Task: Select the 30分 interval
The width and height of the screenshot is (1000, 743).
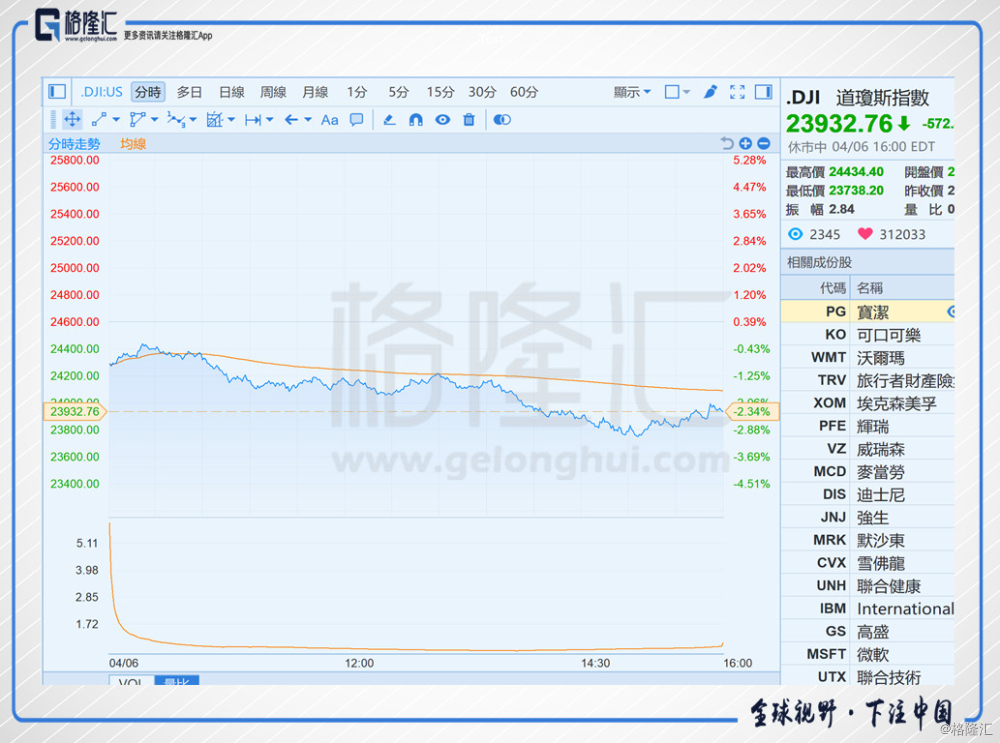Action: [x=482, y=92]
